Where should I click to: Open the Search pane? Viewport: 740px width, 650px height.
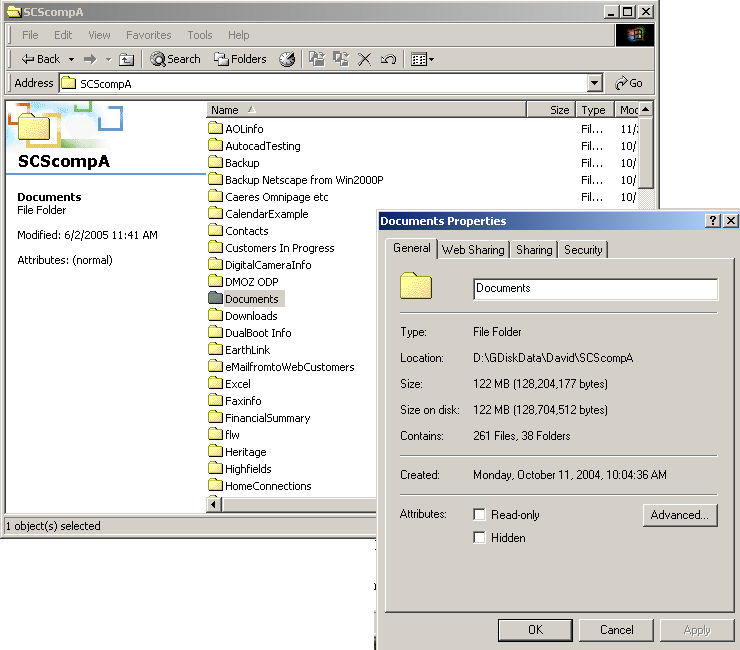point(175,59)
